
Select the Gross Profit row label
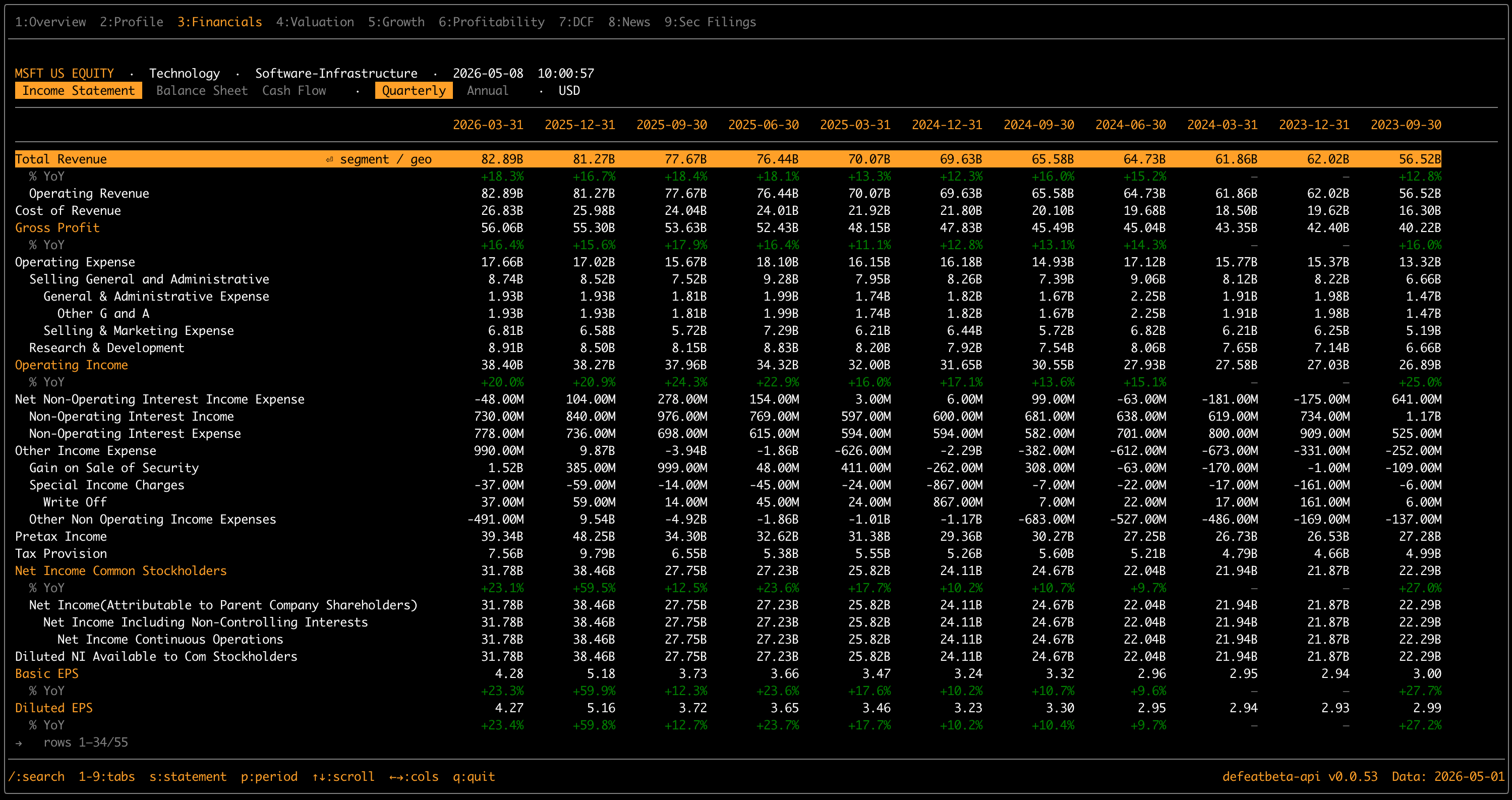tap(57, 227)
